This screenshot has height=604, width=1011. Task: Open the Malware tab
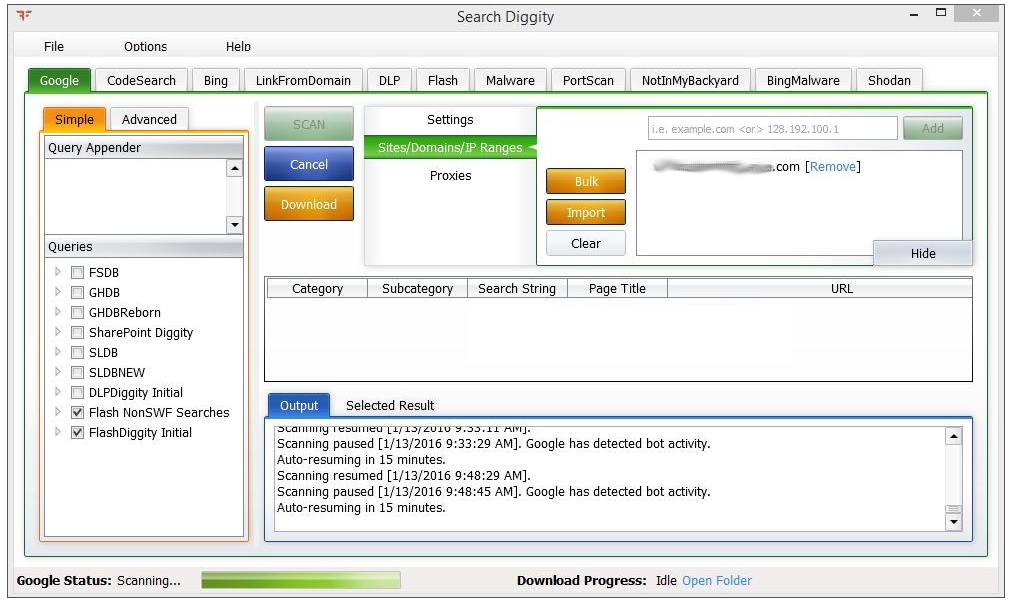pos(510,81)
